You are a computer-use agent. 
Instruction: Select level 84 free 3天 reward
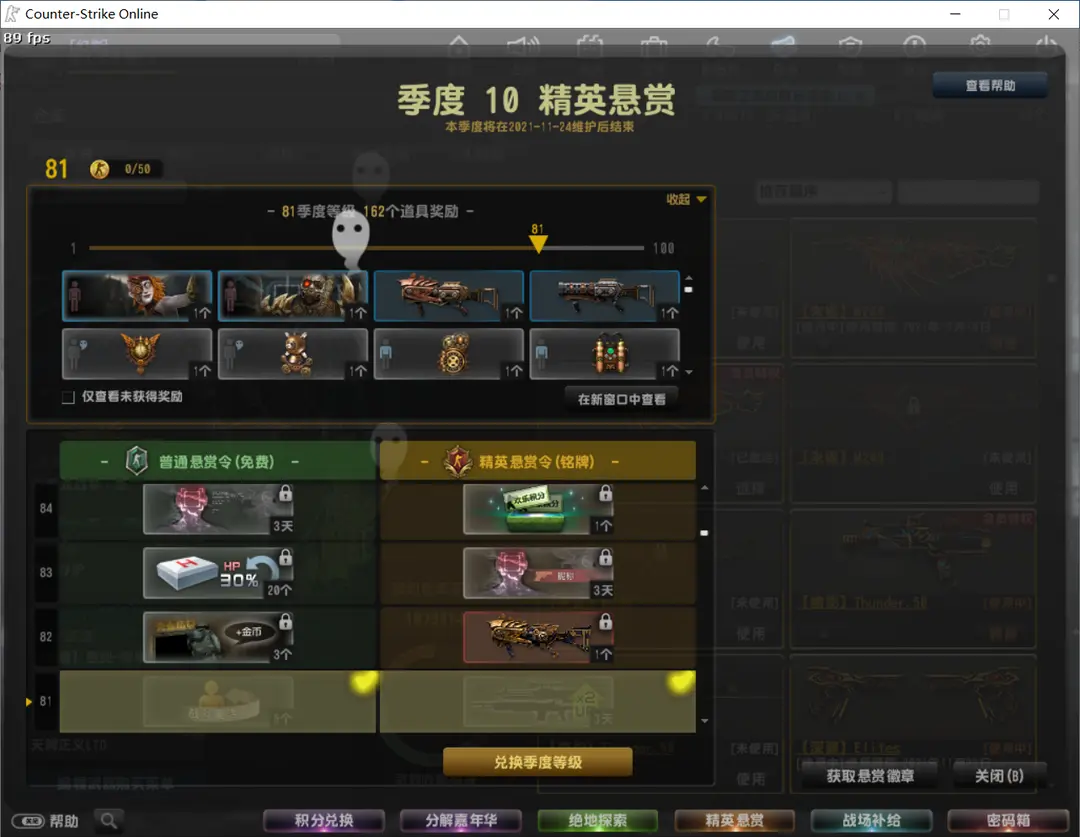pyautogui.click(x=218, y=509)
